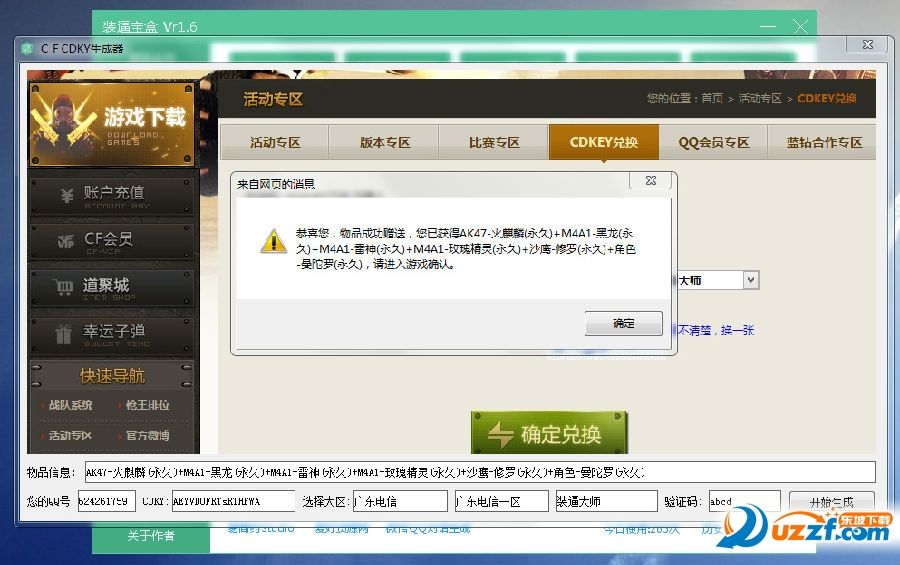Click the 物品信息 item info text field

480,472
